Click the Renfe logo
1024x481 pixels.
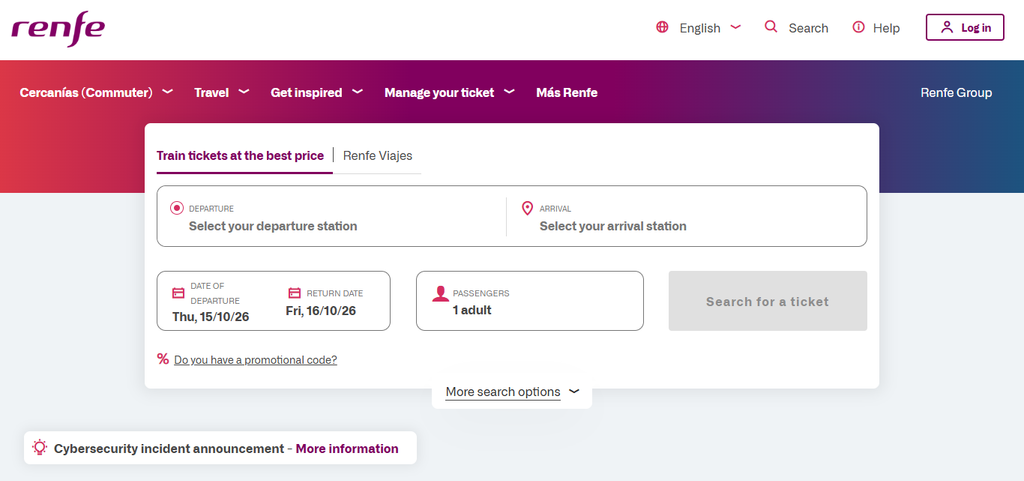(58, 29)
